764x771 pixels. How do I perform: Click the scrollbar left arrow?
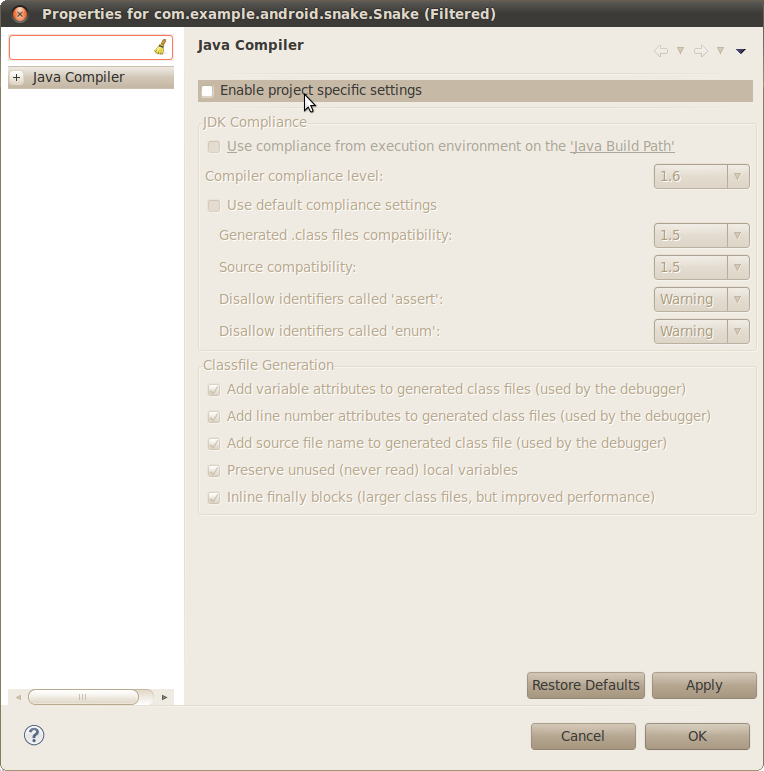18,697
